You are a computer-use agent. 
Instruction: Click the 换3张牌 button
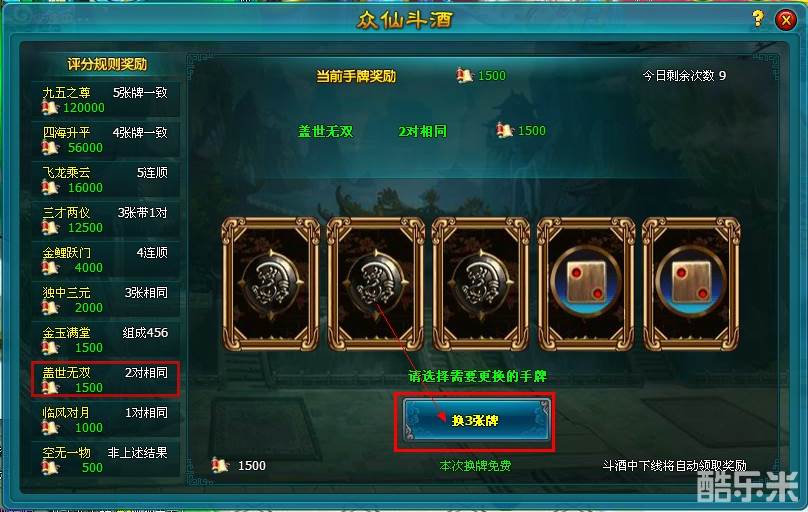(475, 421)
